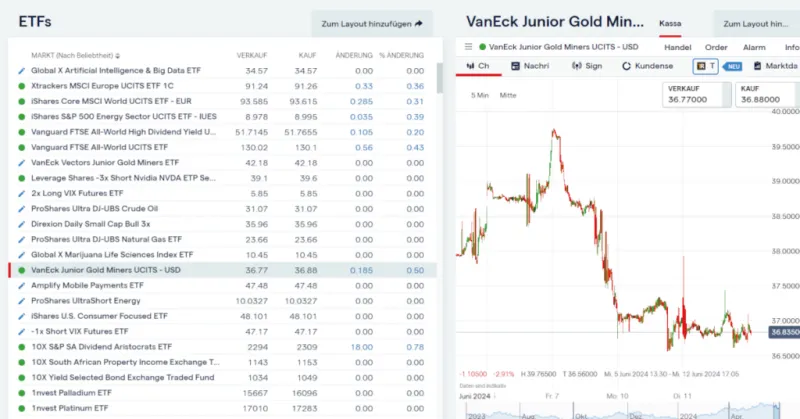The width and height of the screenshot is (800, 419).
Task: Select 1nvest Palladium ETF row
Action: tap(222, 393)
